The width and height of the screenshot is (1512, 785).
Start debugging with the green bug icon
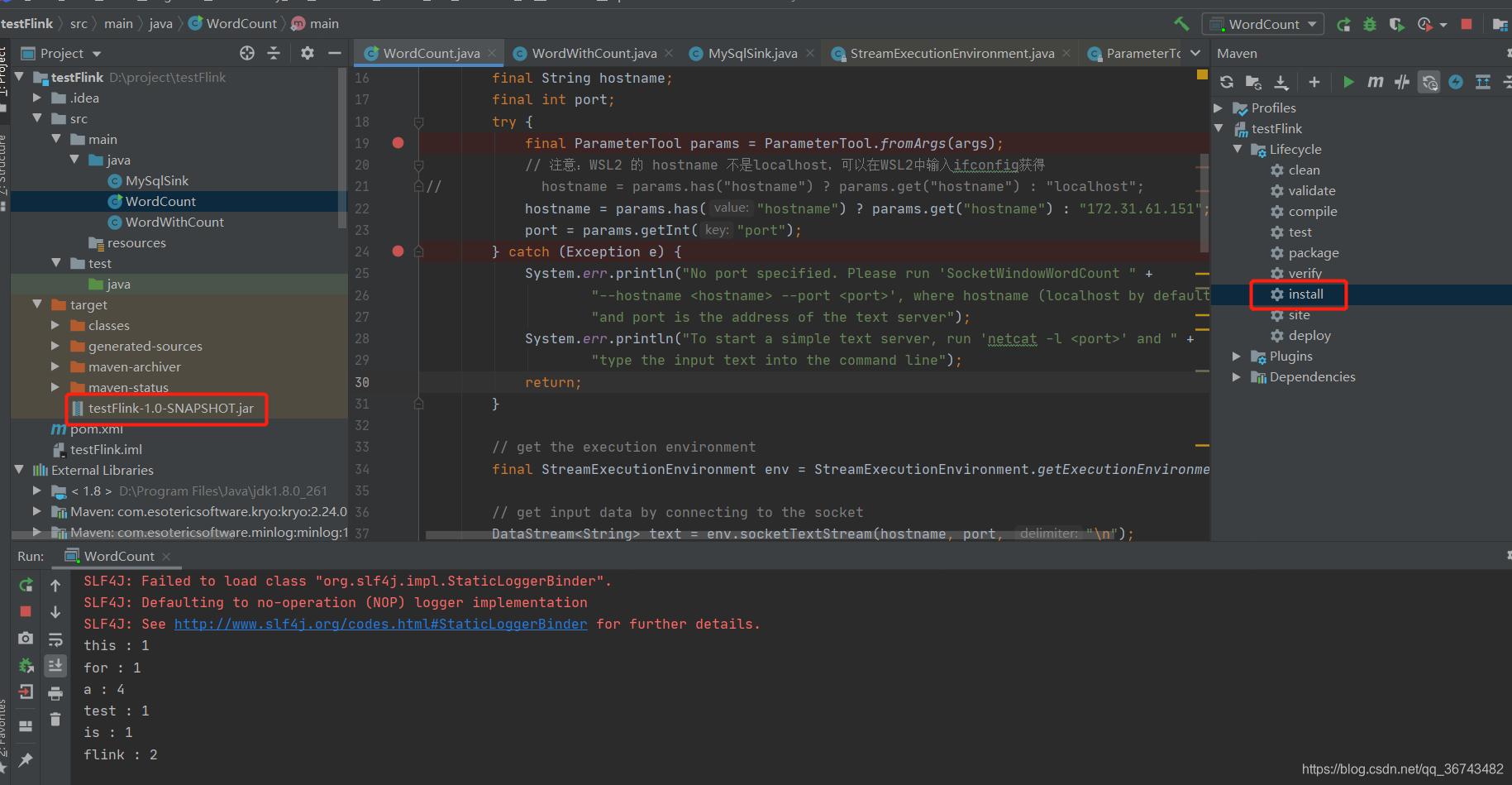click(1370, 24)
